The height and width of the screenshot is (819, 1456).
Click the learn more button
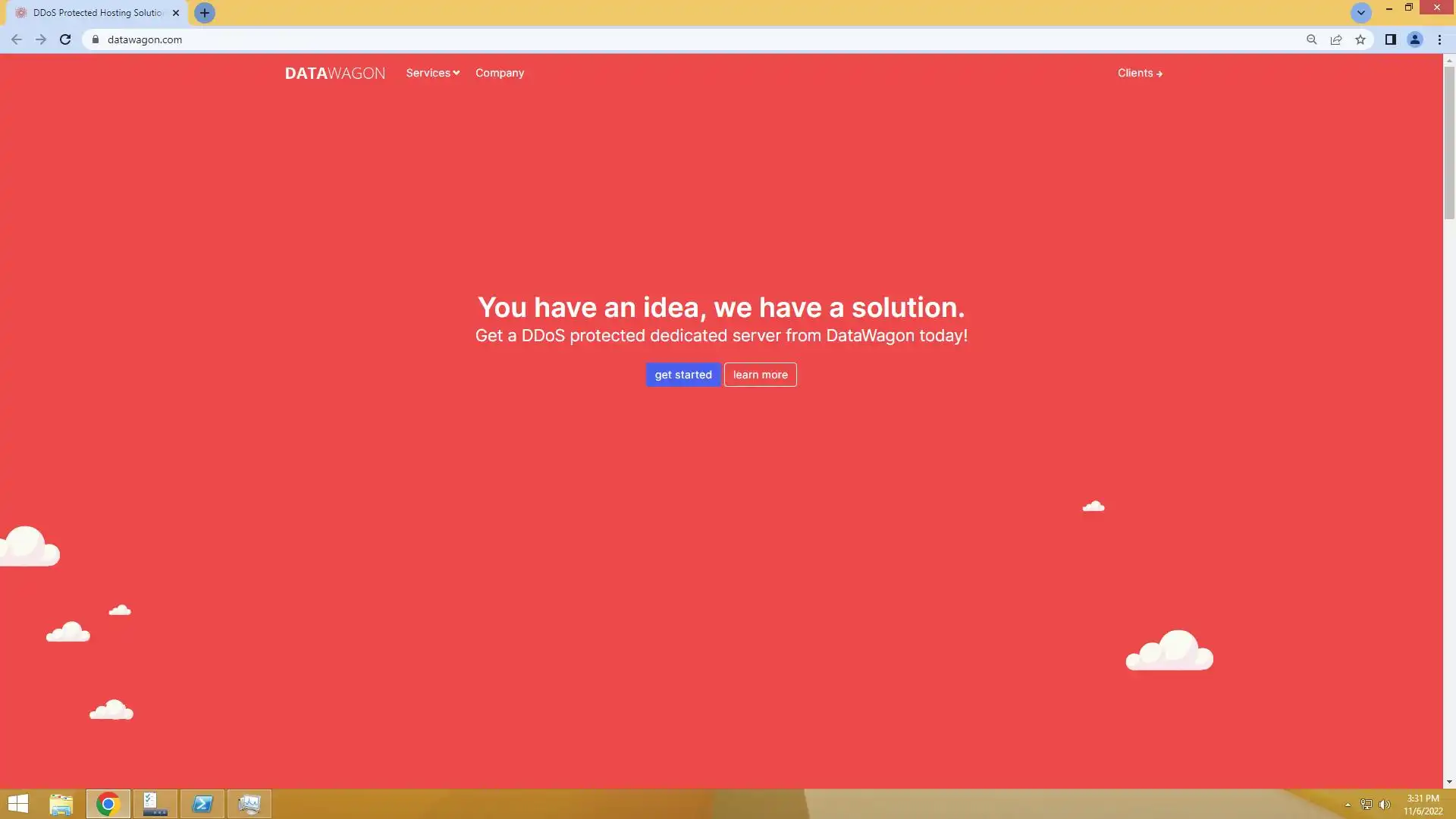tap(760, 375)
